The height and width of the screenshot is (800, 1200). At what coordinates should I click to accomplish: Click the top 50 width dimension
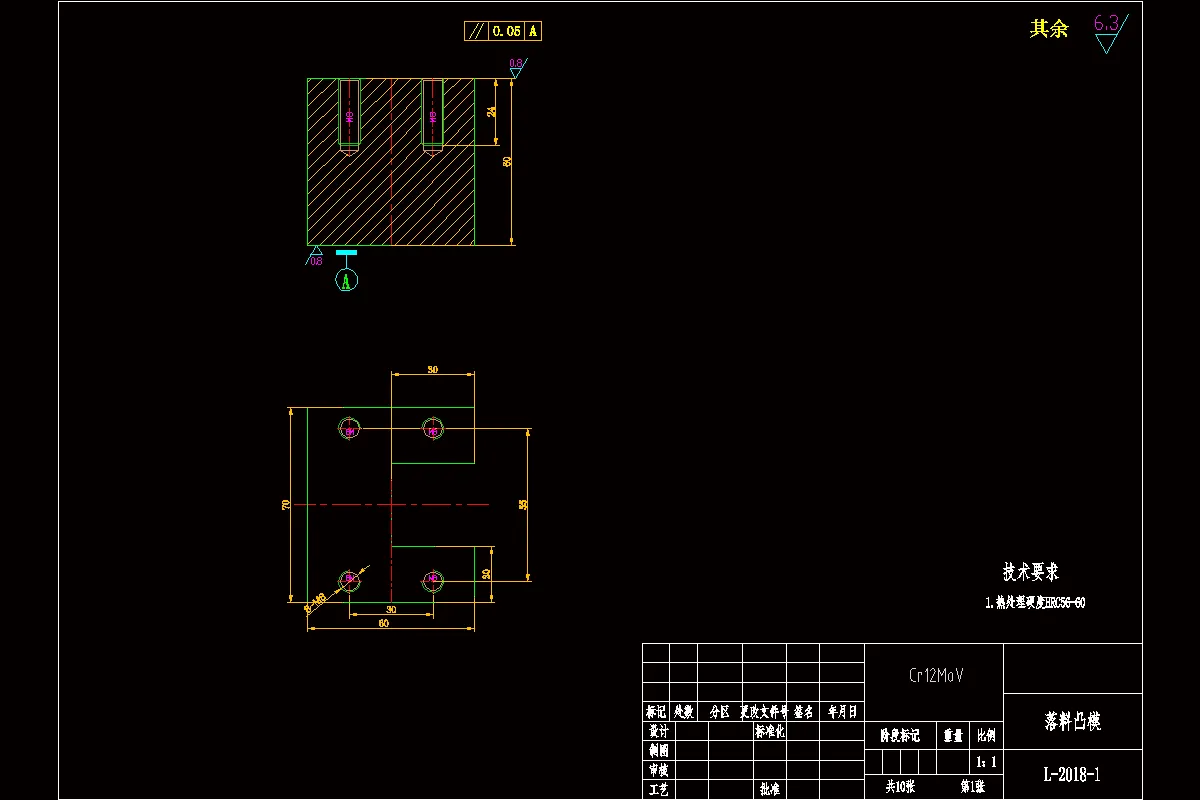(x=432, y=369)
